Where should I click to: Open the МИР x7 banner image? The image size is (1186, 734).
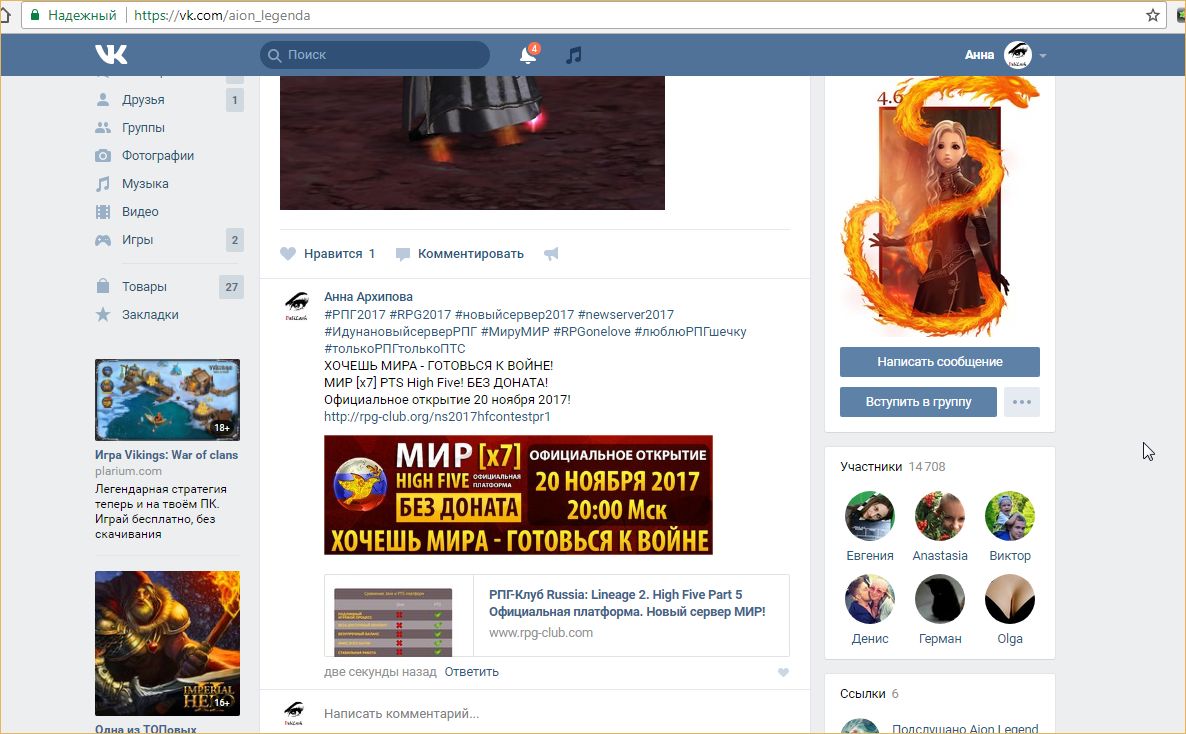point(518,495)
